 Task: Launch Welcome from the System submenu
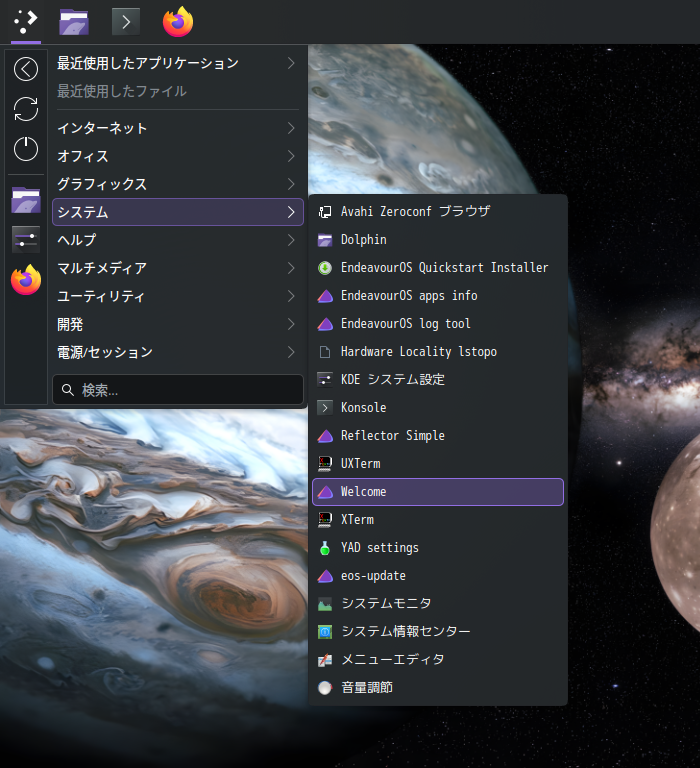pyautogui.click(x=438, y=492)
